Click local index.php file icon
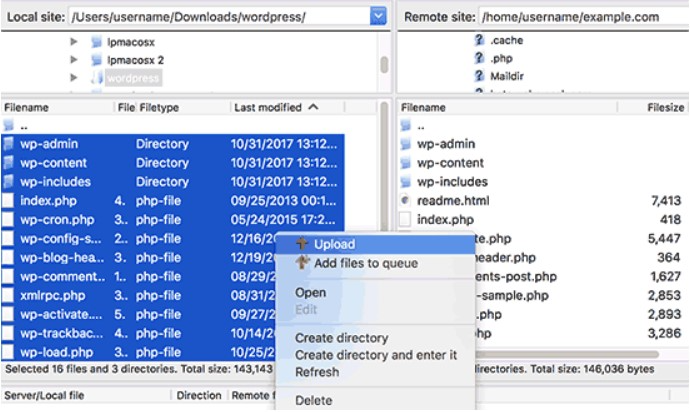Image resolution: width=690 pixels, height=412 pixels. tap(8, 200)
